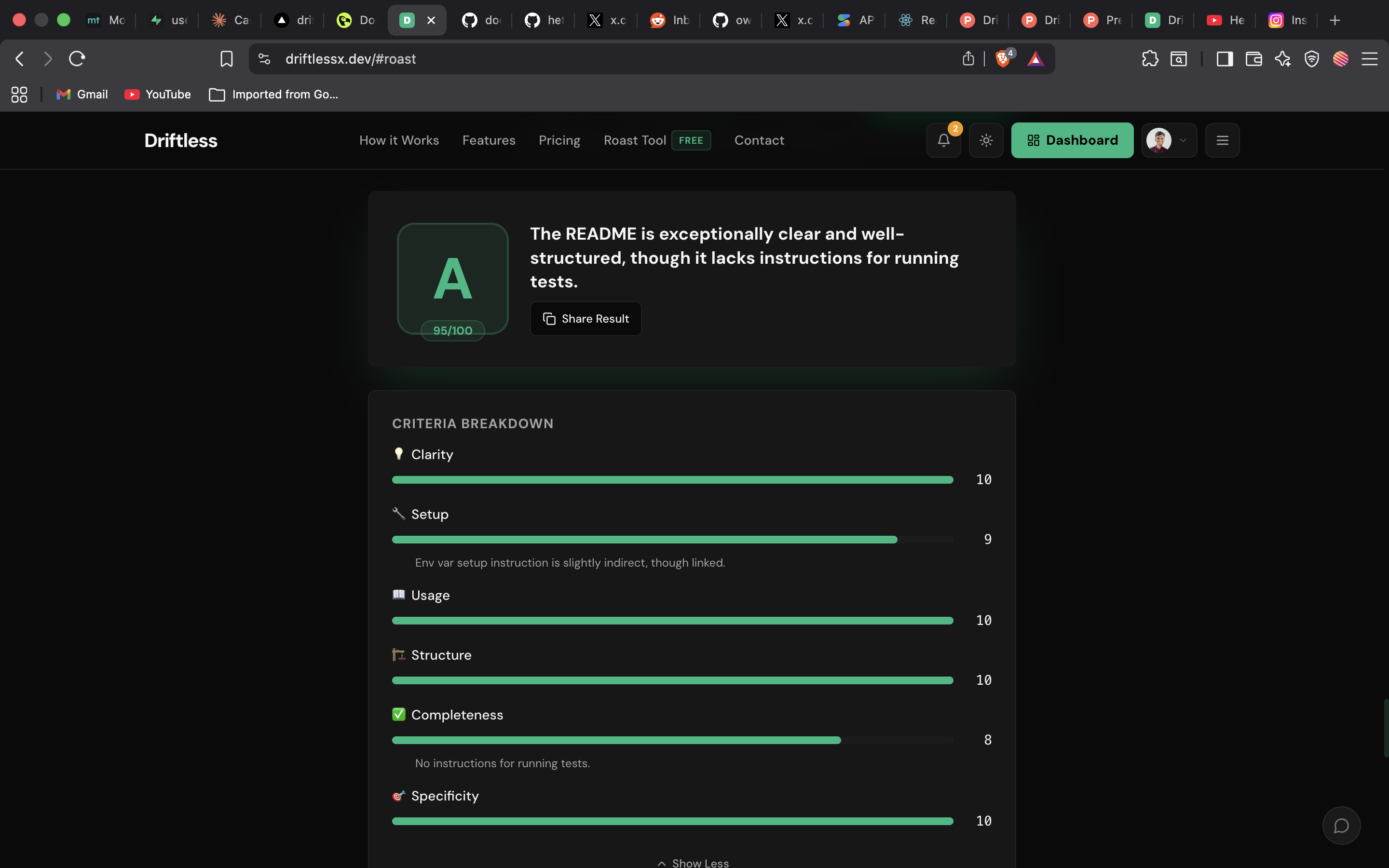
Task: Toggle the light/dark theme sun icon
Action: (986, 140)
